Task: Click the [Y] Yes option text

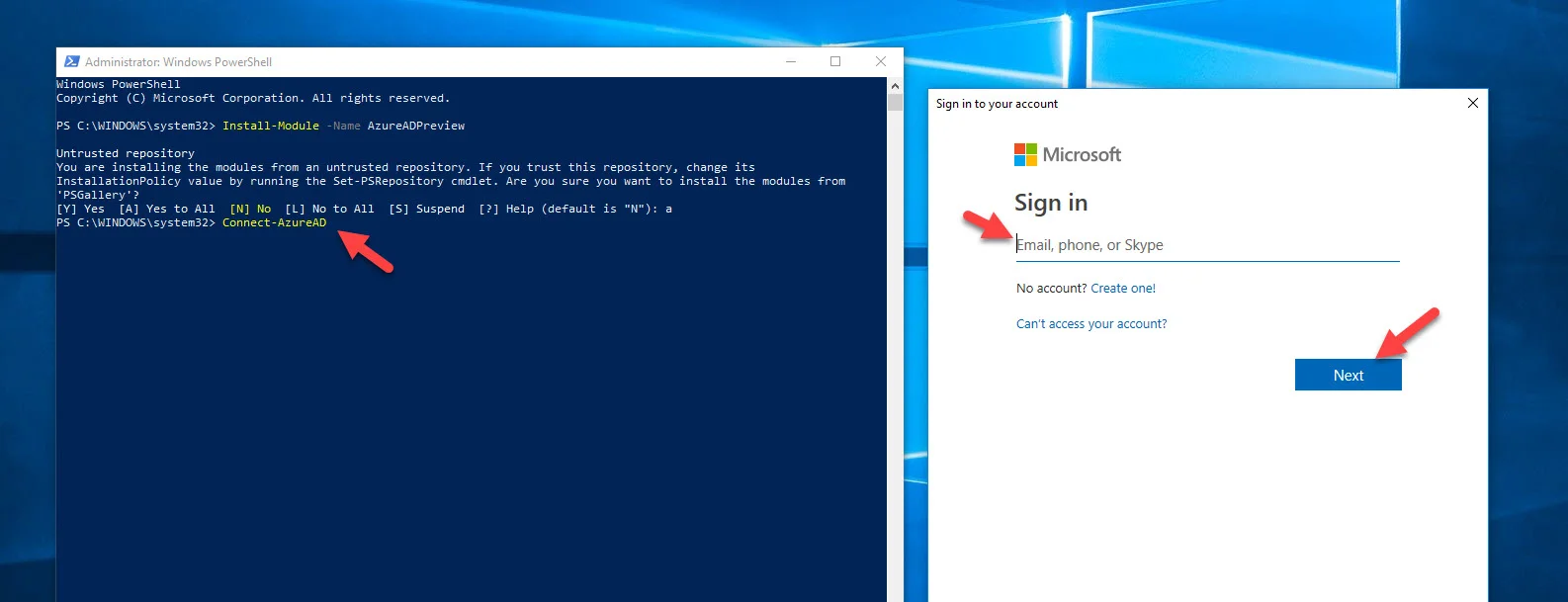Action: [80, 209]
